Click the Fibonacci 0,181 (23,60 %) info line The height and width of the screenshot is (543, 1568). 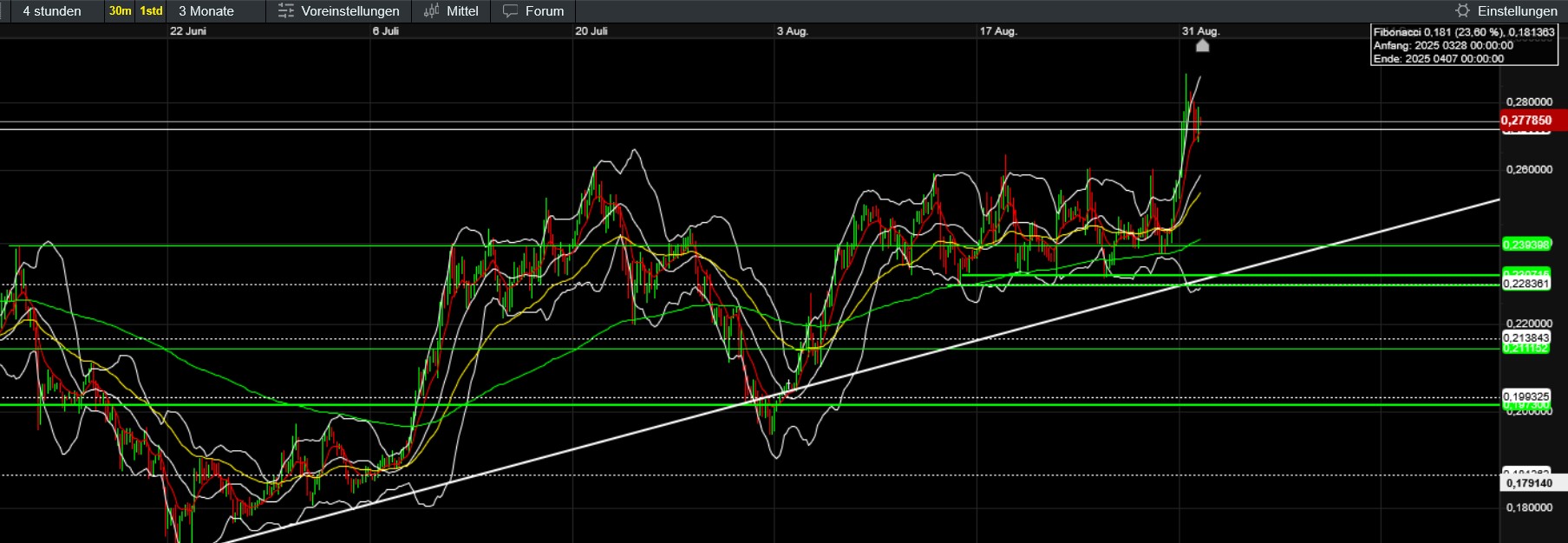pyautogui.click(x=1464, y=32)
